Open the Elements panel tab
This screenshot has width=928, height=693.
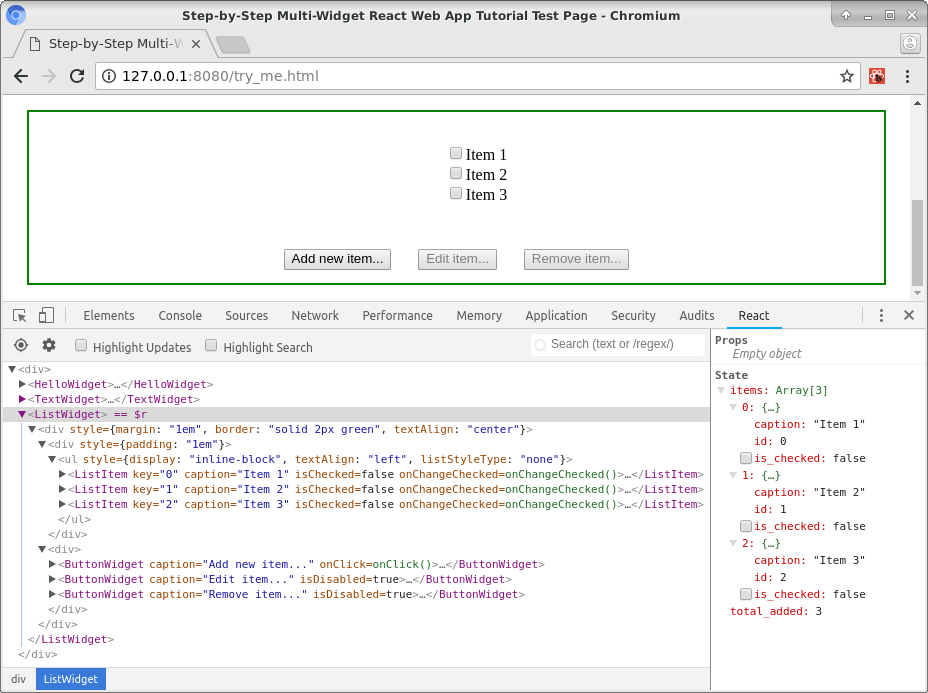pos(108,315)
